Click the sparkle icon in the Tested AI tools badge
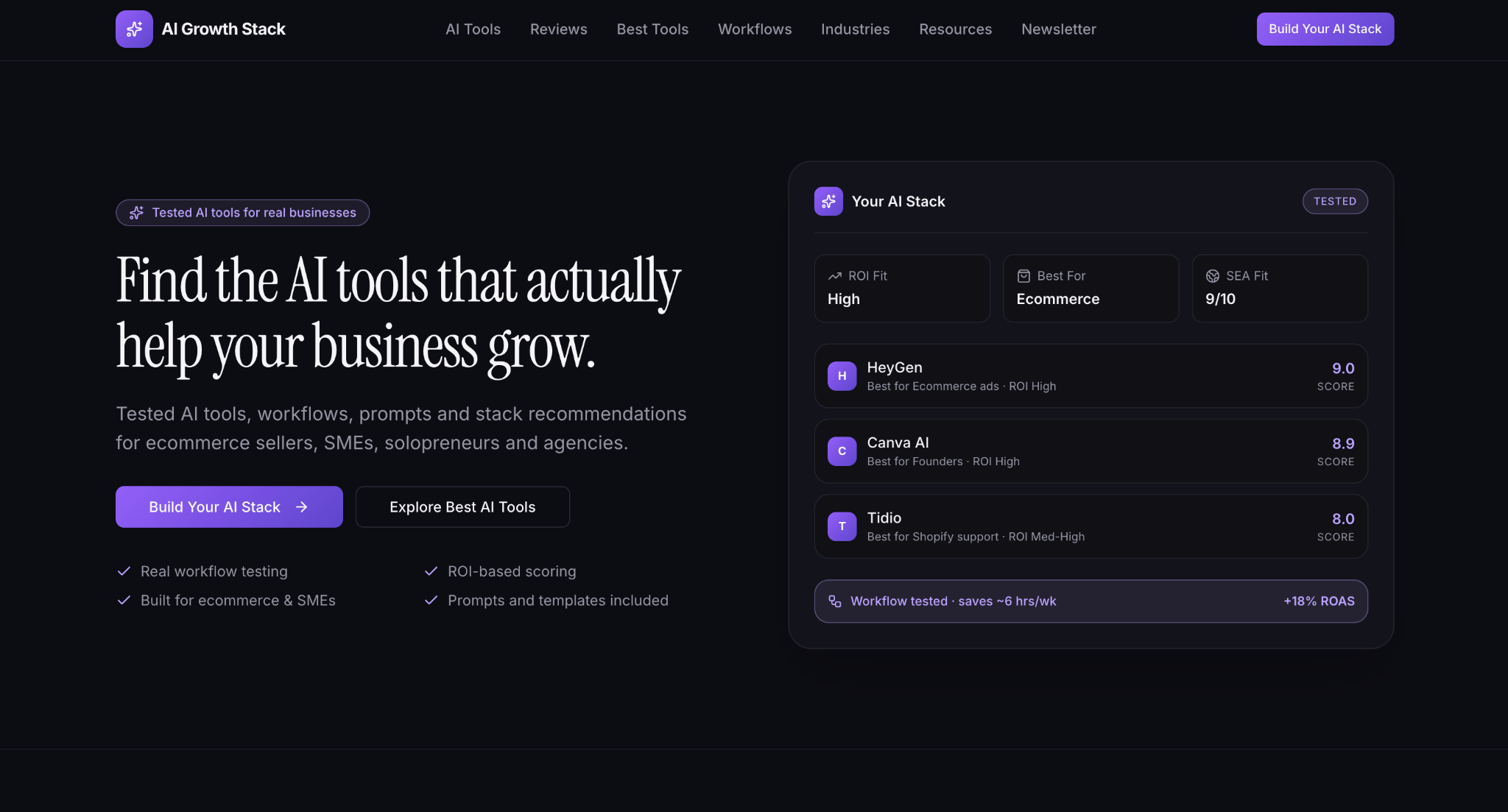1508x812 pixels. click(136, 213)
